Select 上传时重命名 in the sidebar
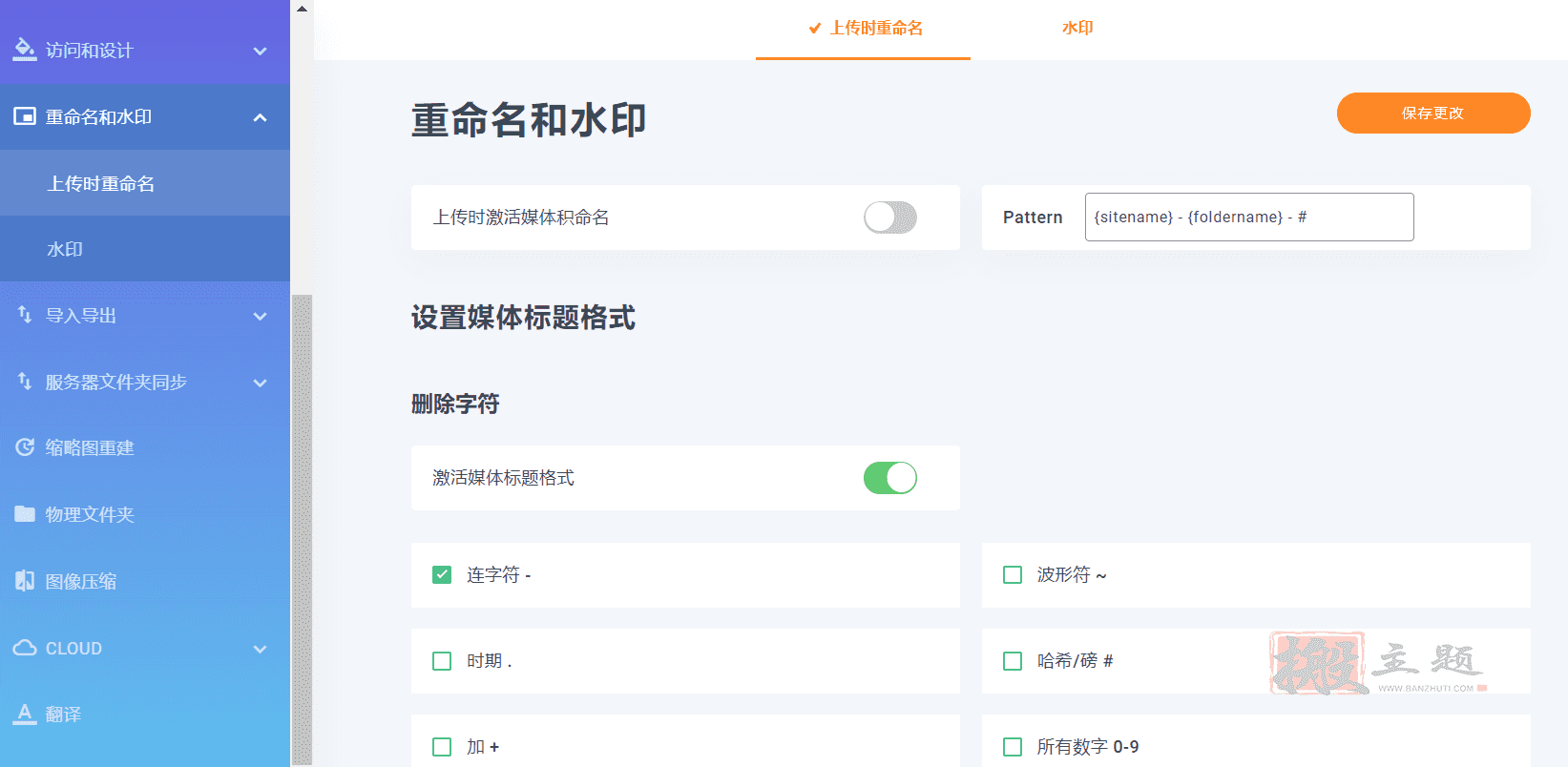The height and width of the screenshot is (767, 1568). click(145, 183)
